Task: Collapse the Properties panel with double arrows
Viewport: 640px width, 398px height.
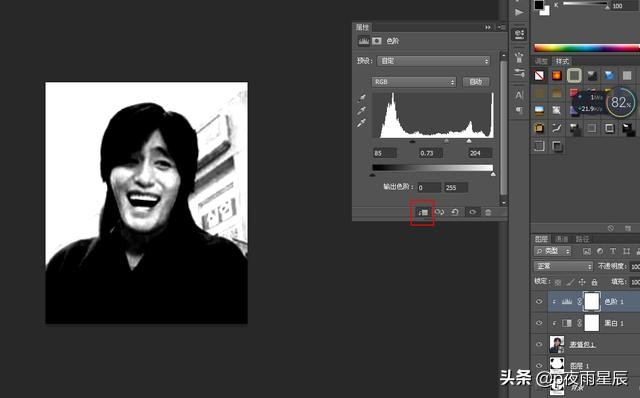Action: [488, 27]
